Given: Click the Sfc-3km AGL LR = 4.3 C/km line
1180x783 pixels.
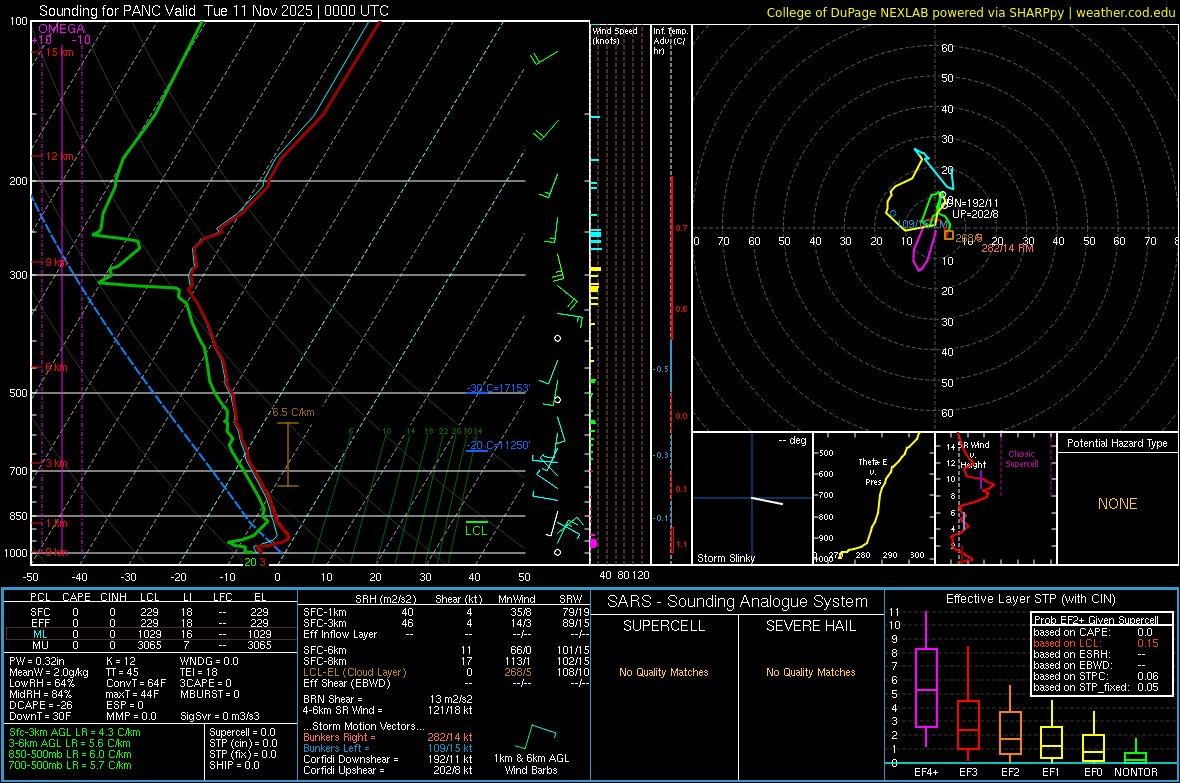Looking at the screenshot, I should [75, 732].
